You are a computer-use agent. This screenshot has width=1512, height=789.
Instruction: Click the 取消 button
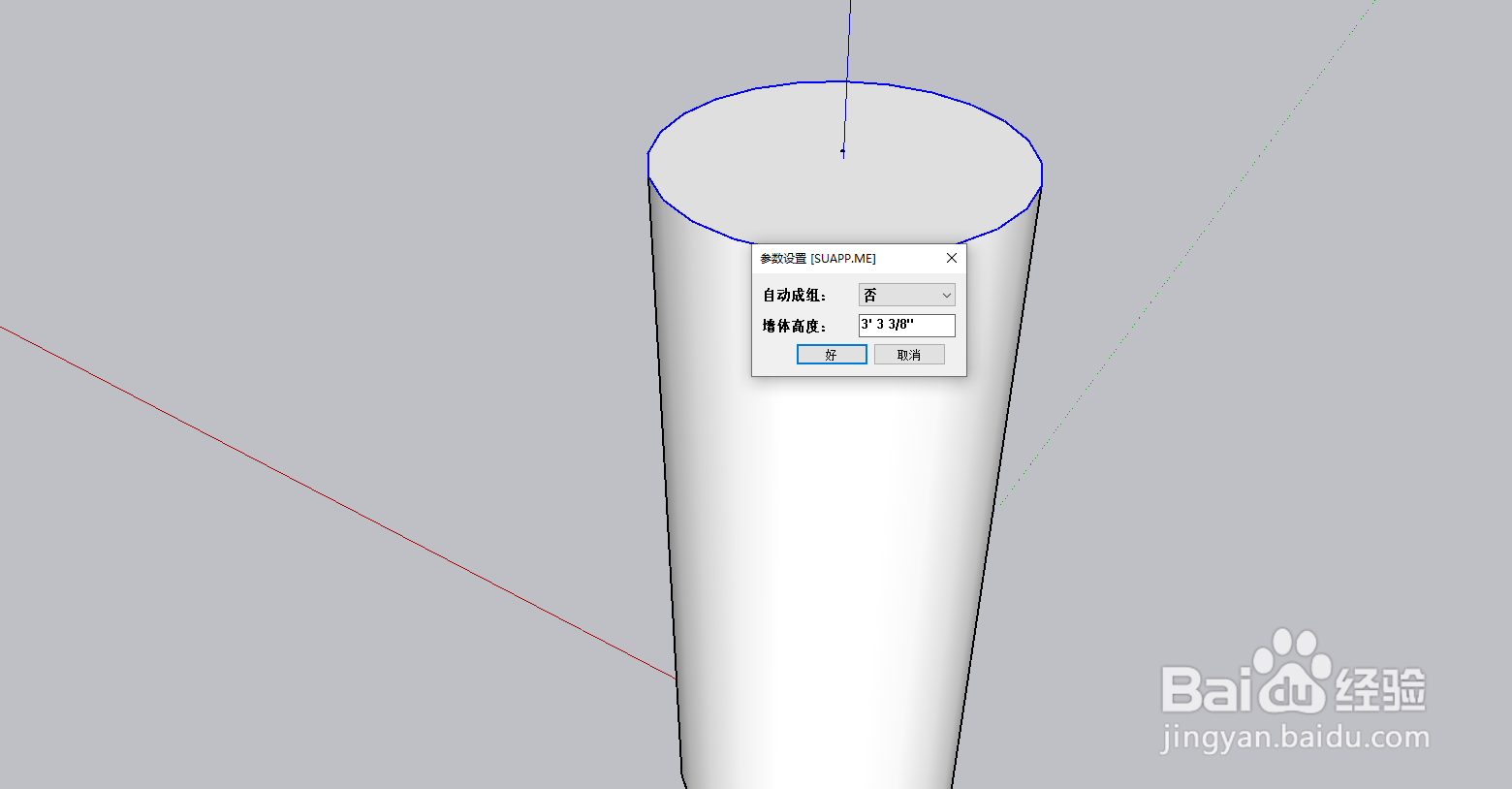909,355
